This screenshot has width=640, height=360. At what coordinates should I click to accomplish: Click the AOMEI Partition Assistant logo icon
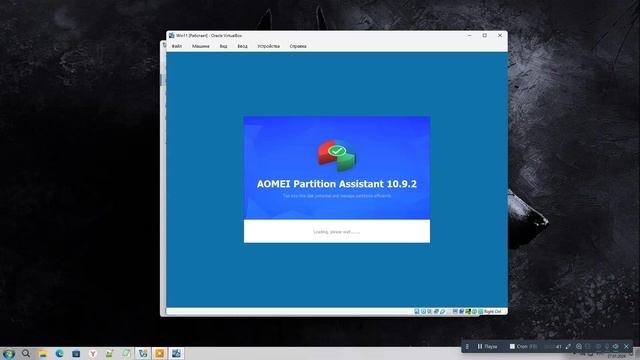pos(337,156)
